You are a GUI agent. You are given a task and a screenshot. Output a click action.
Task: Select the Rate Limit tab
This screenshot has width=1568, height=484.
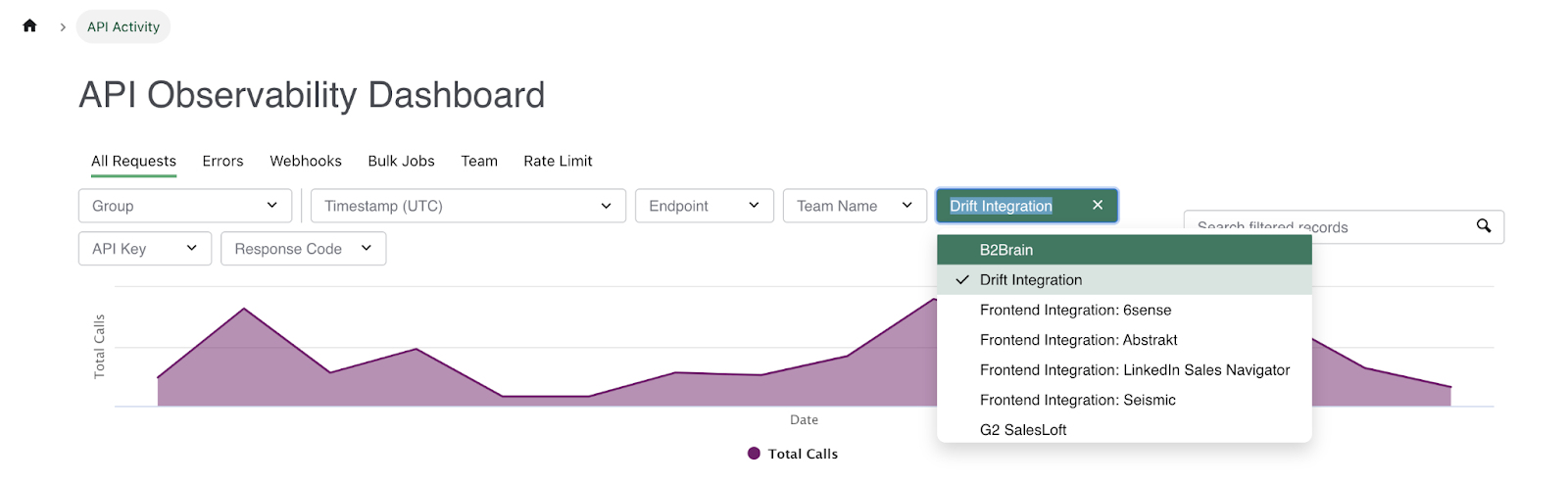click(x=558, y=161)
